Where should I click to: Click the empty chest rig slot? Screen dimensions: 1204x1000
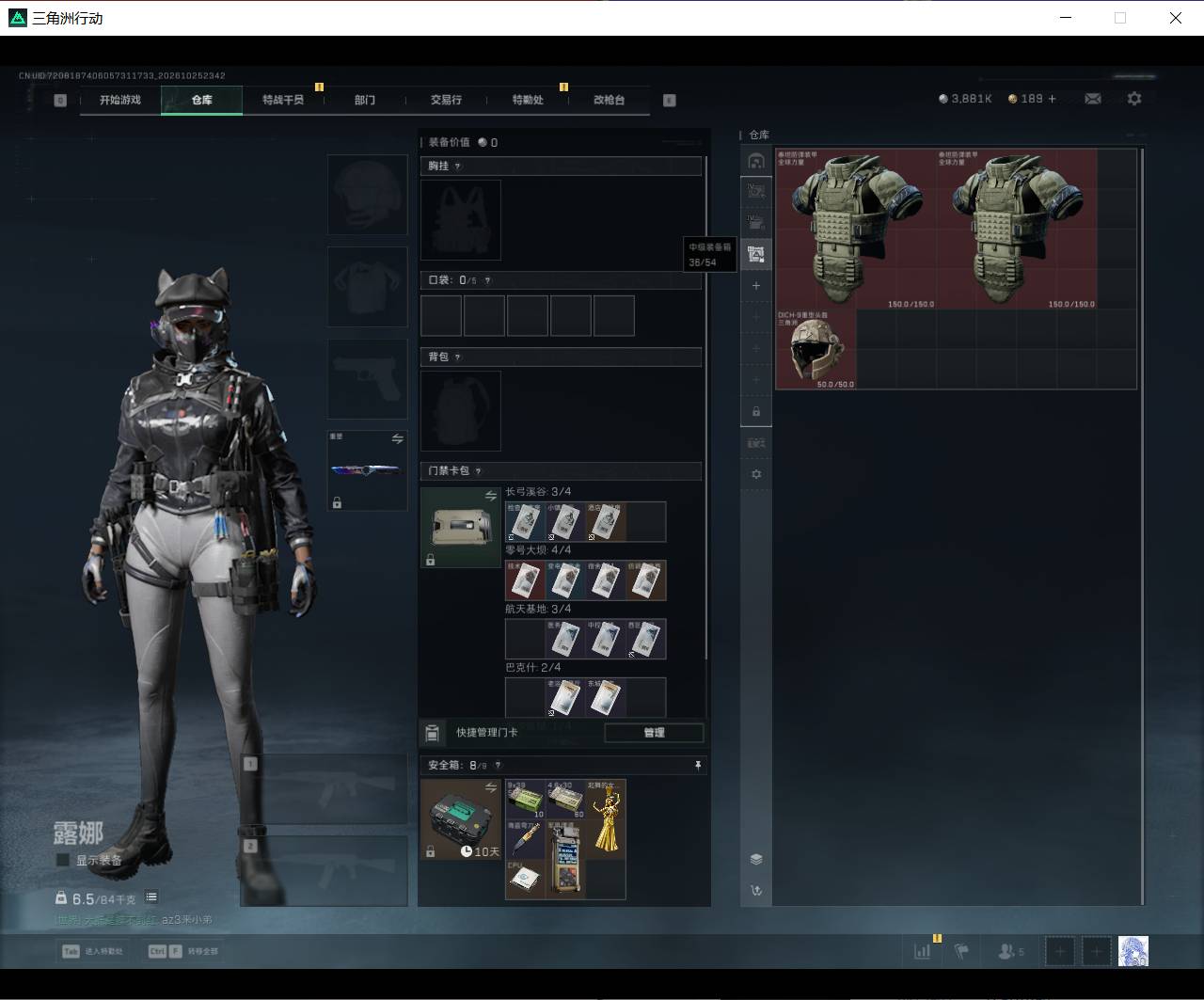point(461,220)
